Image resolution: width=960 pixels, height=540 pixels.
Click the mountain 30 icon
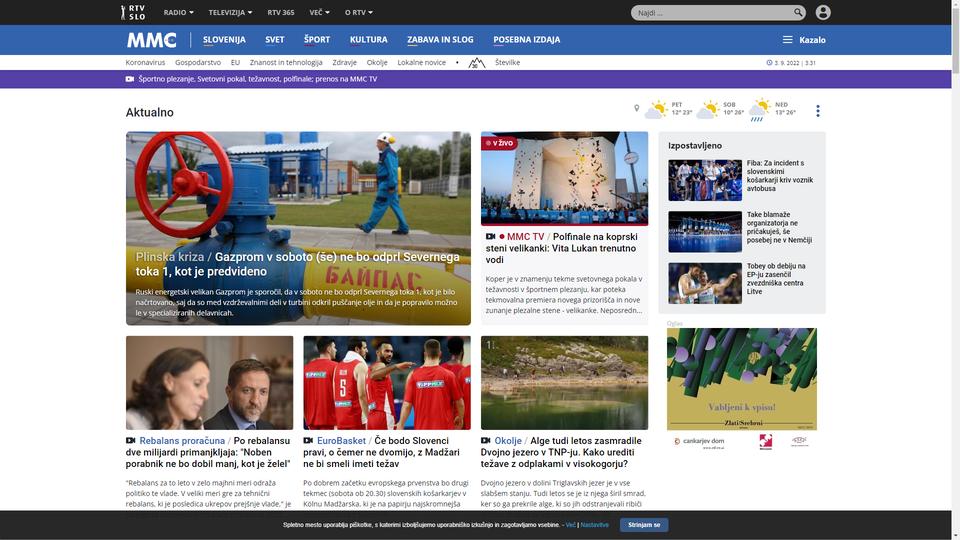pyautogui.click(x=476, y=62)
